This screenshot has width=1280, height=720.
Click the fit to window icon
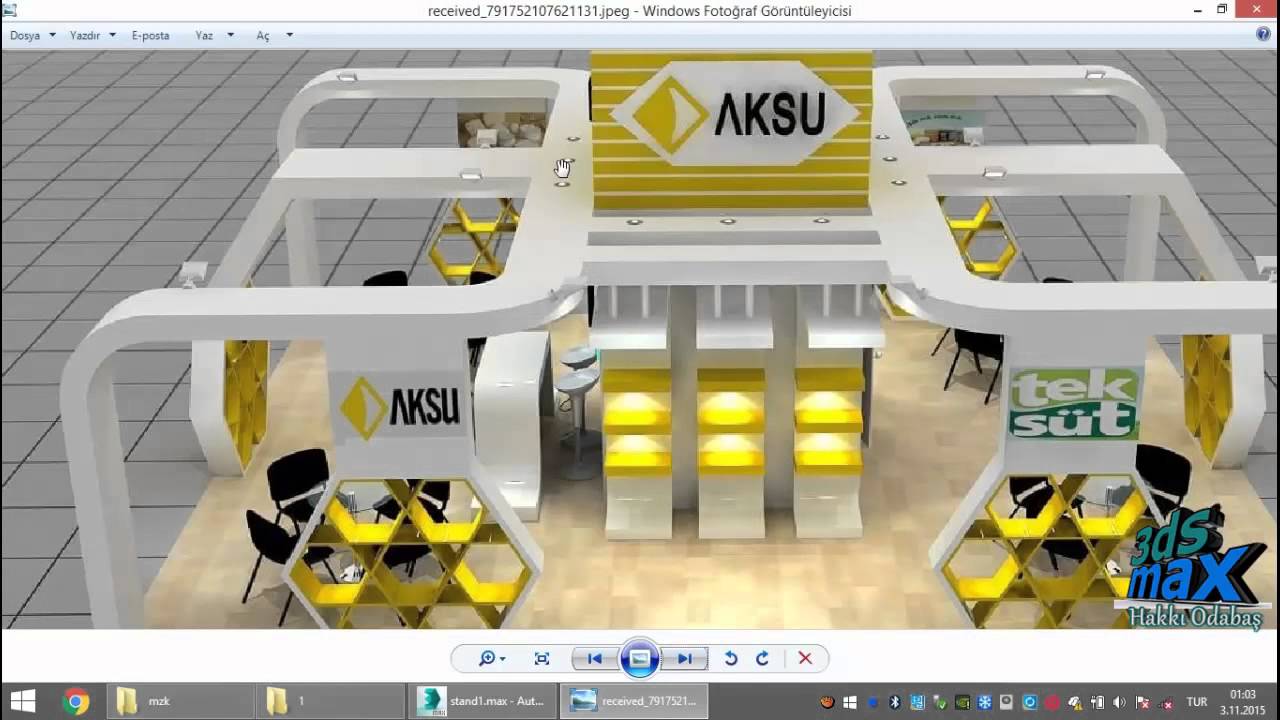point(542,658)
